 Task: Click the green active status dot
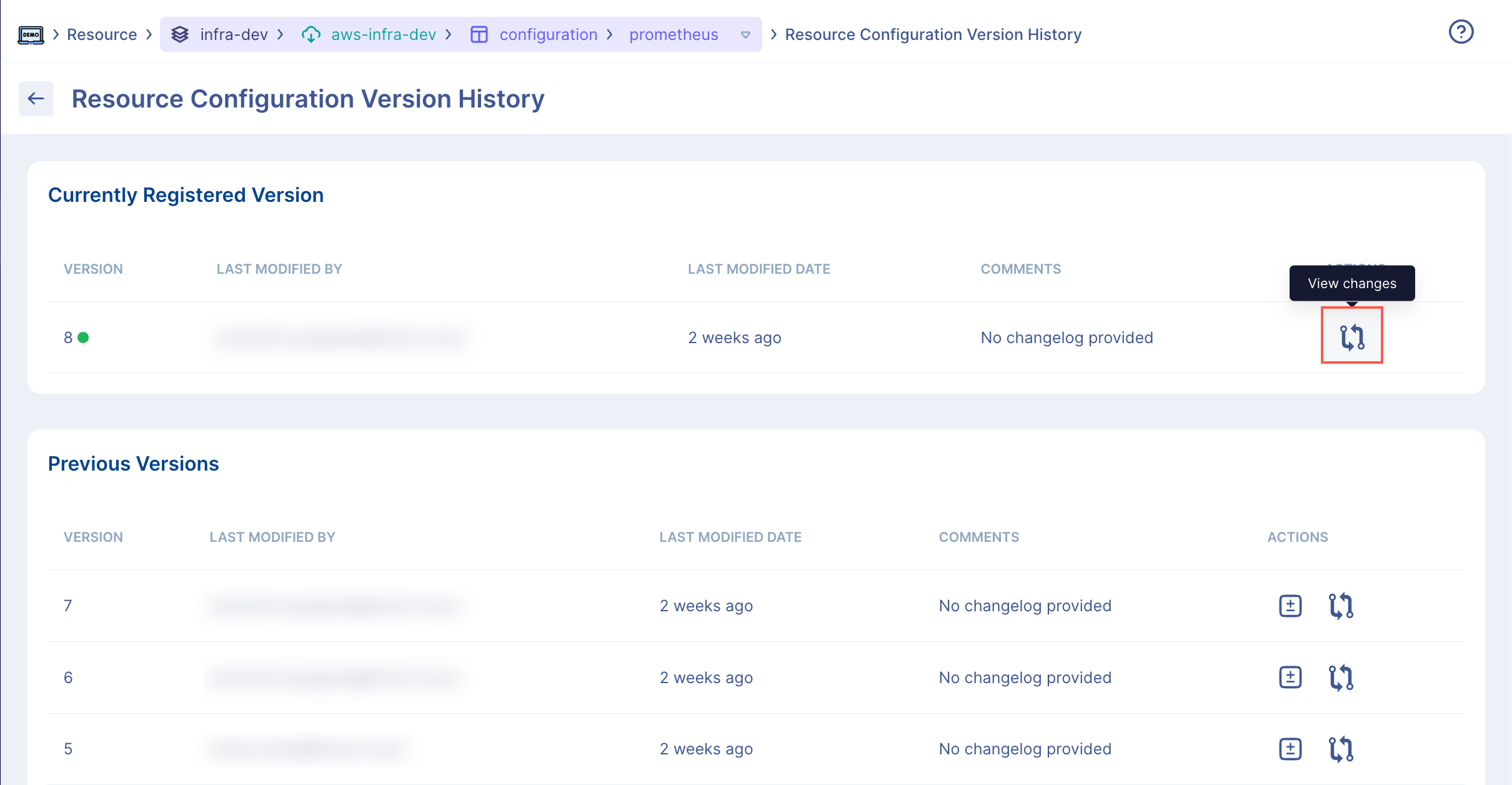click(x=83, y=337)
